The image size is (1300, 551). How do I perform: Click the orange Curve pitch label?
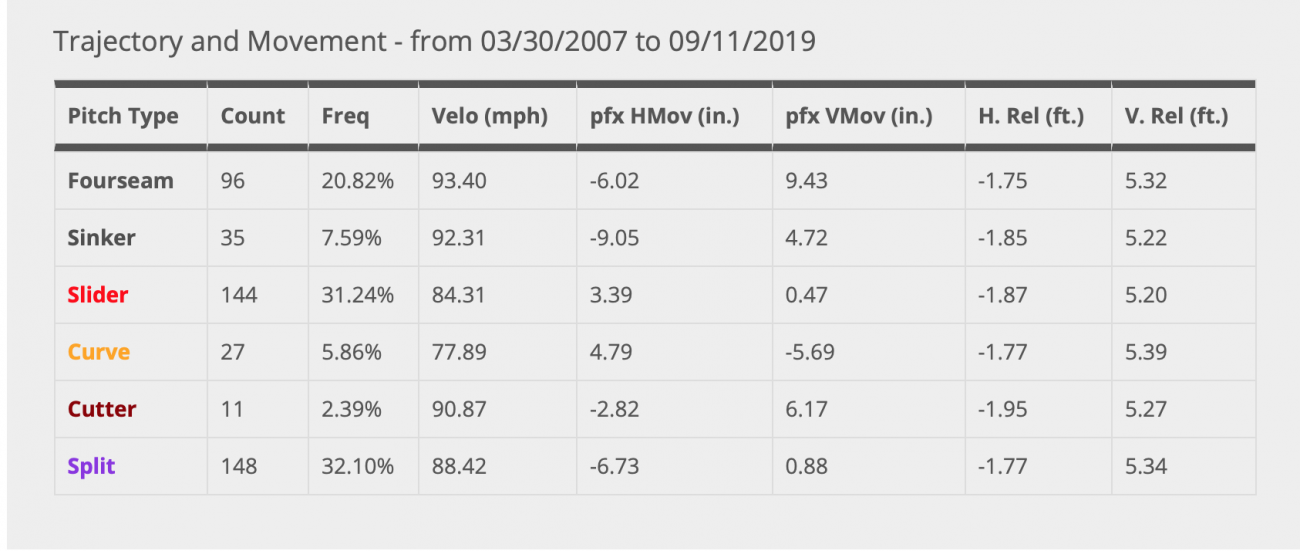click(x=99, y=352)
